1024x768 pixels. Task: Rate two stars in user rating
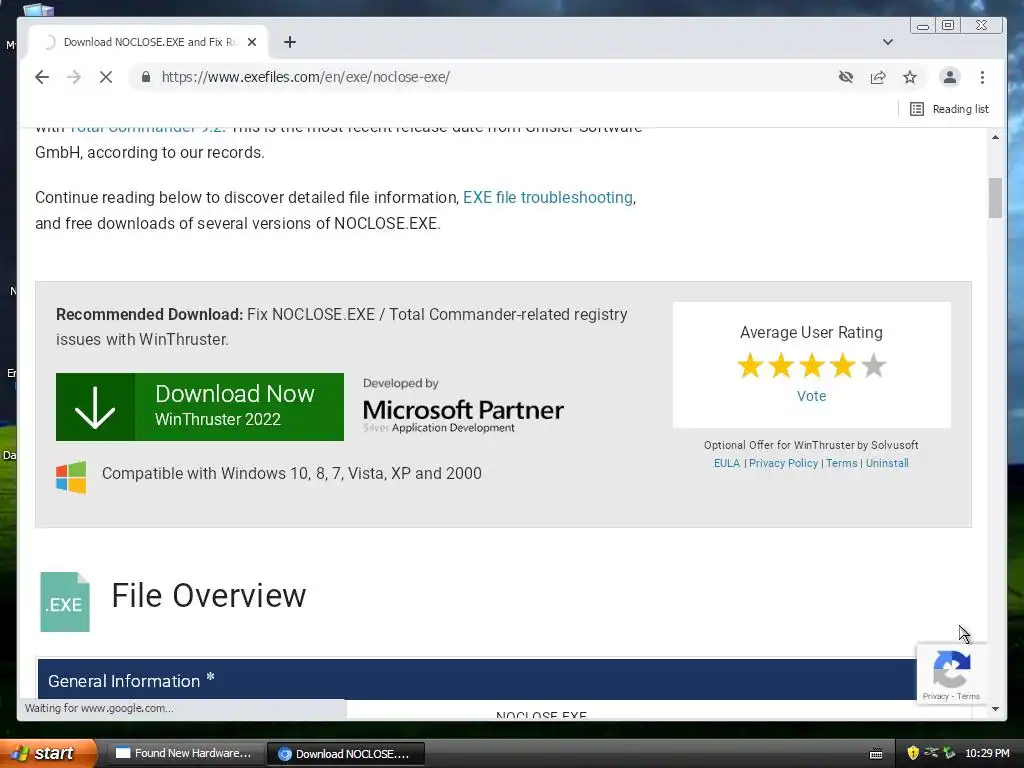click(780, 366)
